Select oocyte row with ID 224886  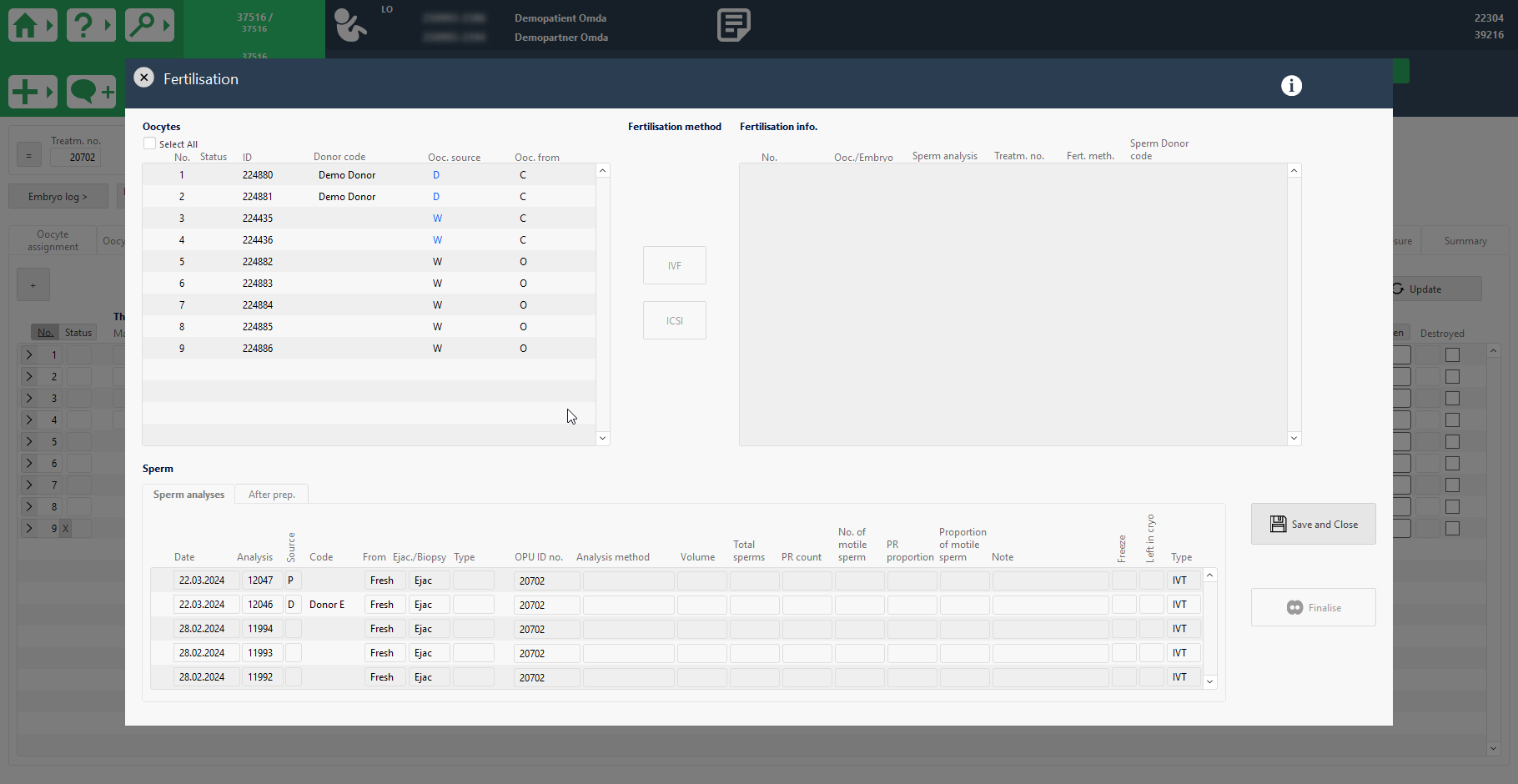(369, 349)
